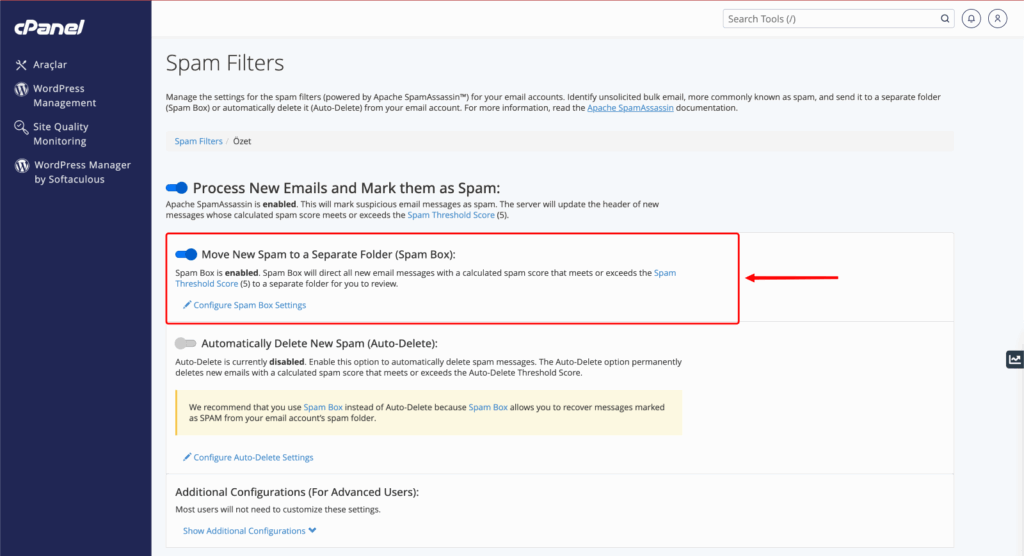Enable the Auto-Delete New Spam switch
Image resolution: width=1024 pixels, height=556 pixels.
[185, 343]
